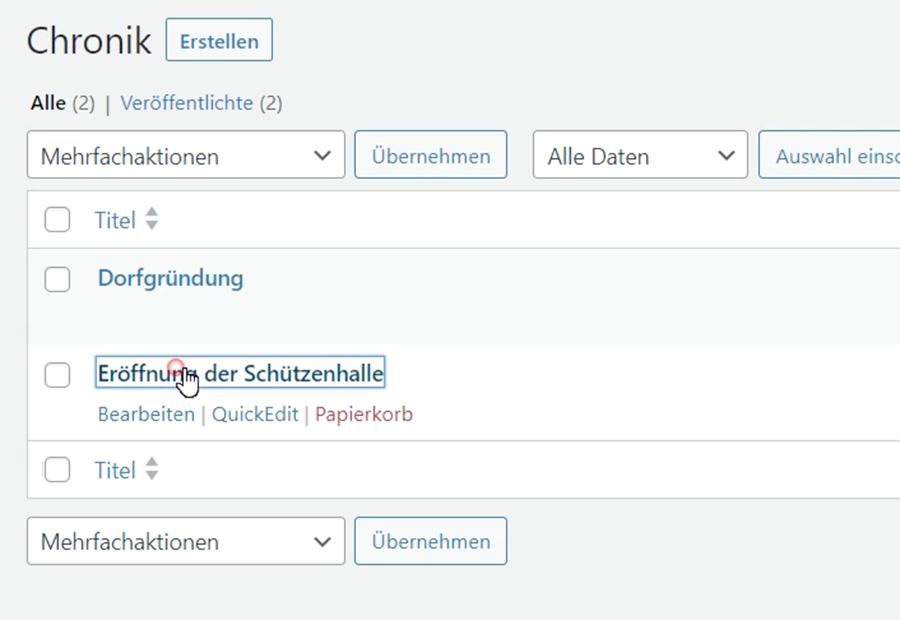Filter by Veröffentlichte entries

click(186, 103)
